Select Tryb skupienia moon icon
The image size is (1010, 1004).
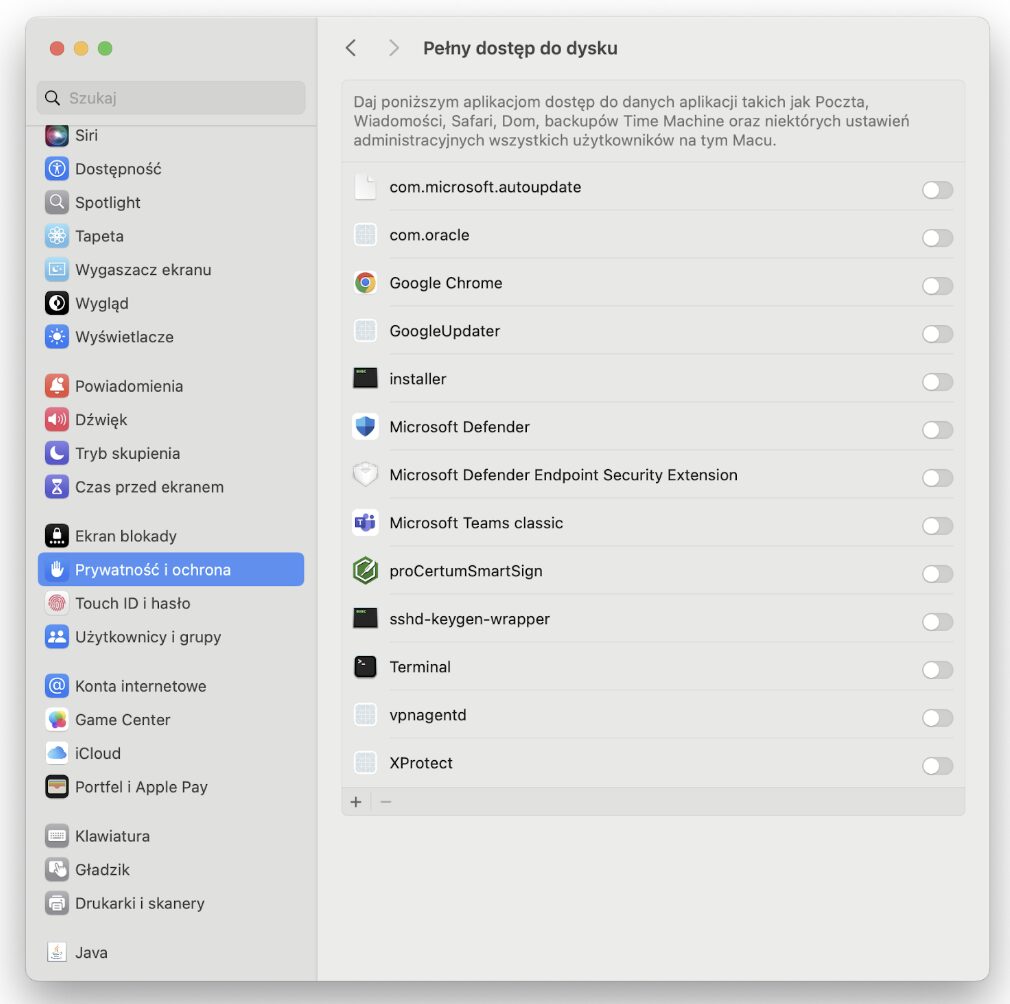coord(57,453)
